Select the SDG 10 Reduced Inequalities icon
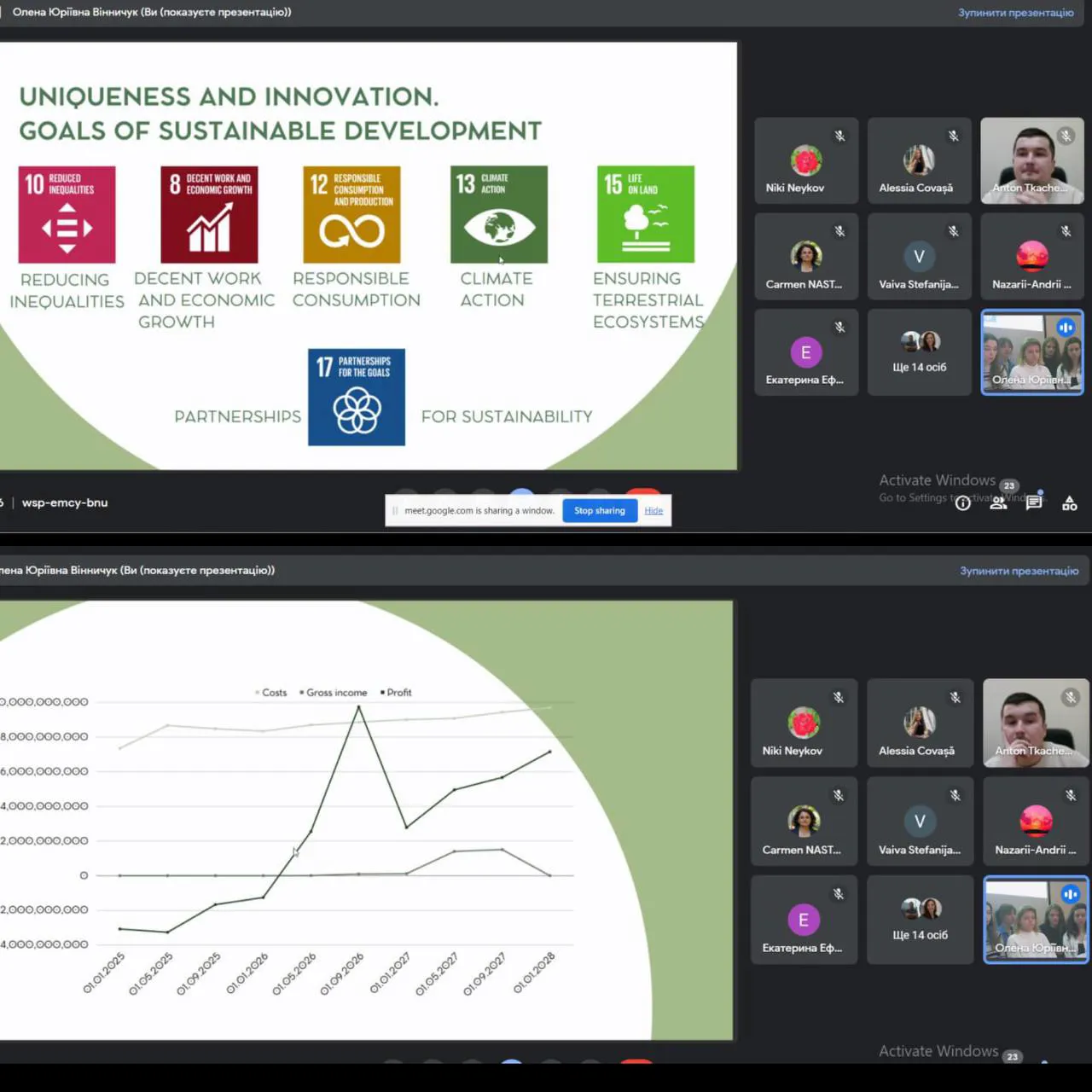This screenshot has height=1092, width=1092. (67, 214)
